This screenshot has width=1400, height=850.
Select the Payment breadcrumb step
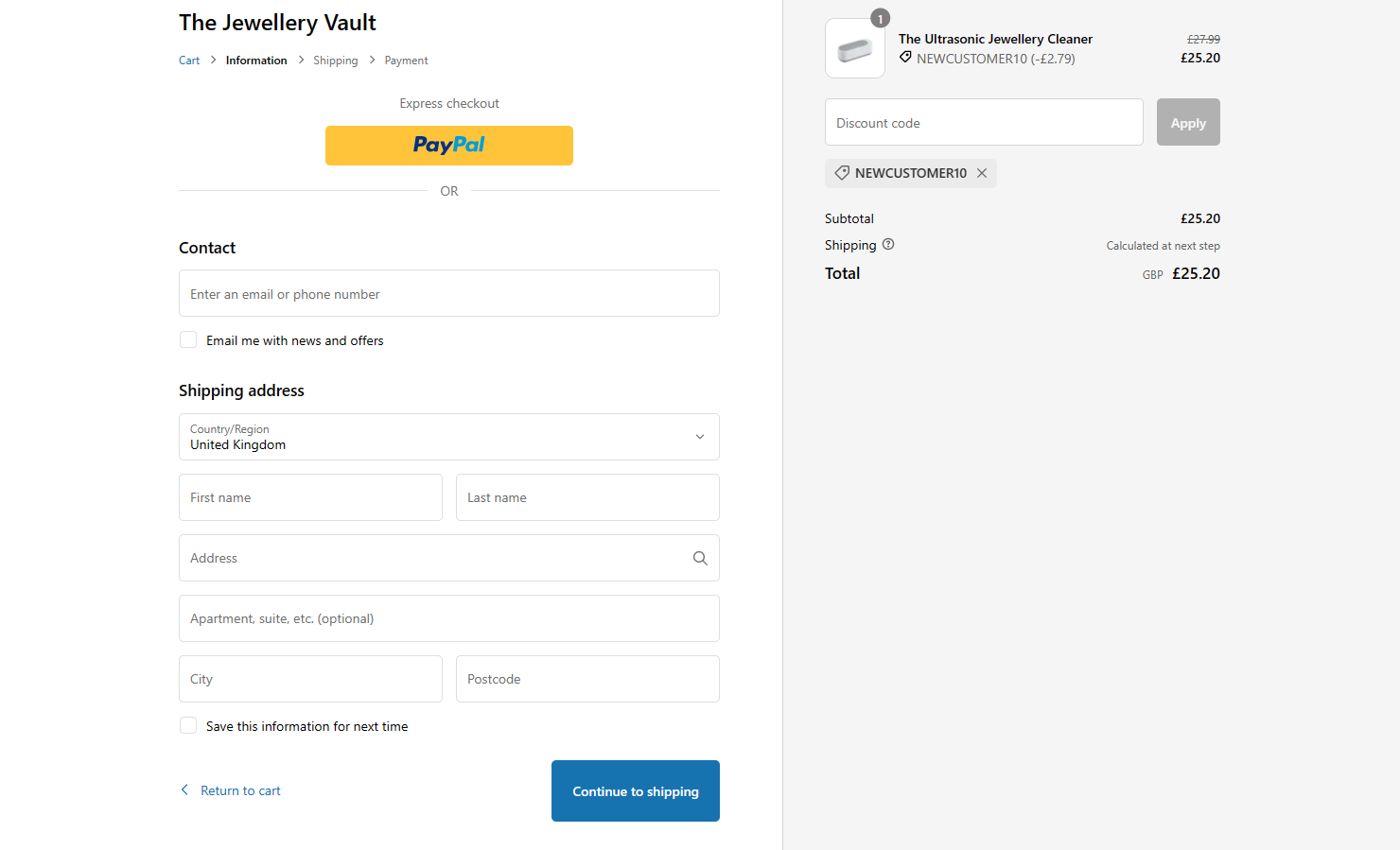[x=406, y=61]
